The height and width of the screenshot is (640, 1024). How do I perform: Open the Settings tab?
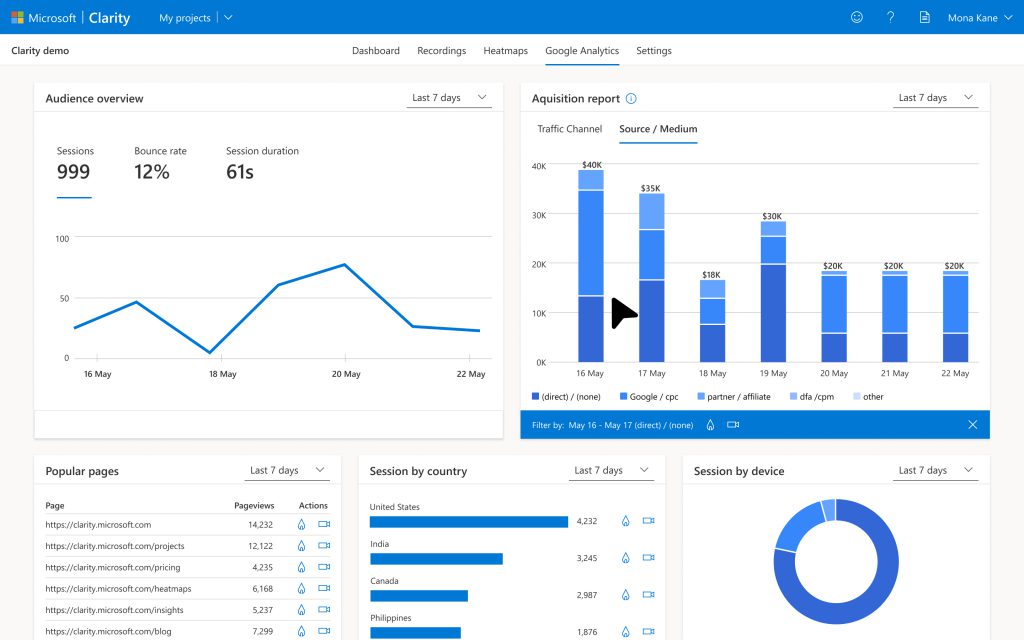(654, 50)
